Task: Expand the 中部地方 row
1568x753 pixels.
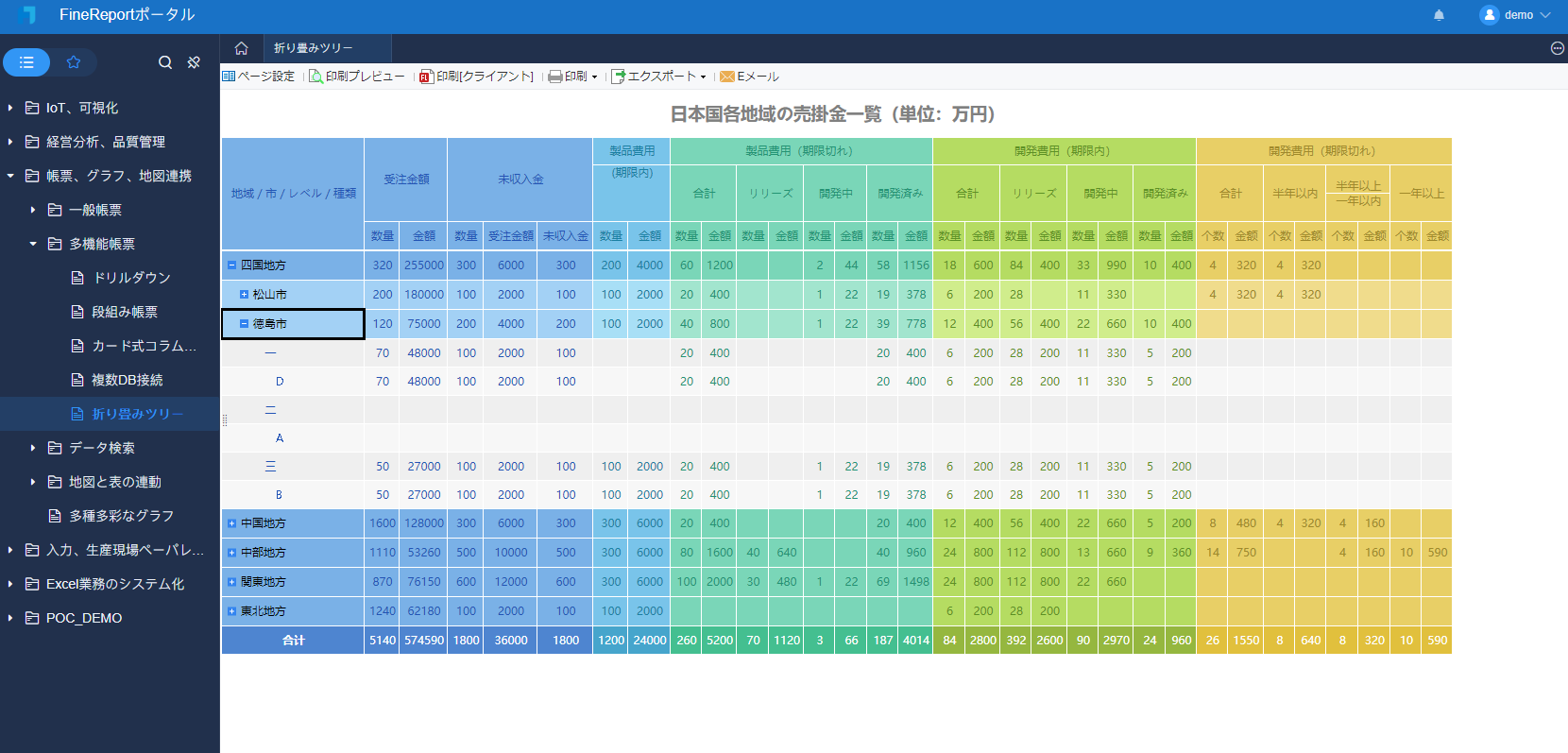Action: pos(231,553)
